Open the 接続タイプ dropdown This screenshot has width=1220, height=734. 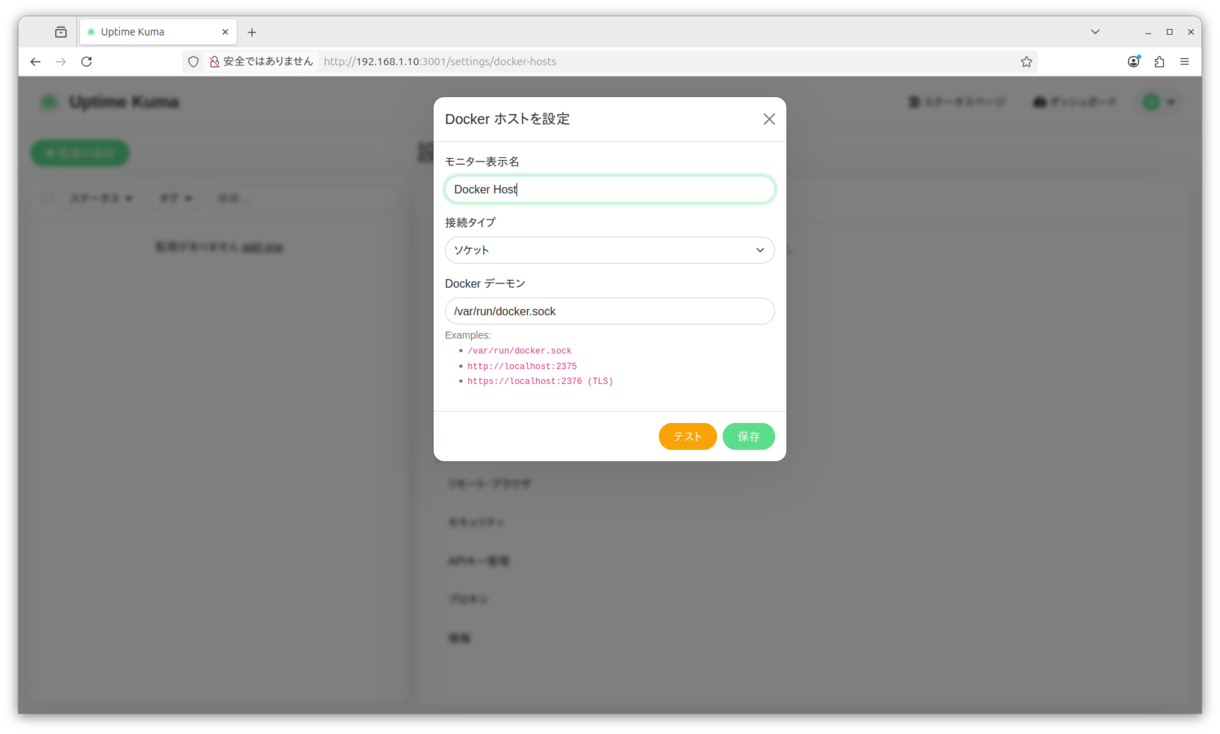click(609, 250)
